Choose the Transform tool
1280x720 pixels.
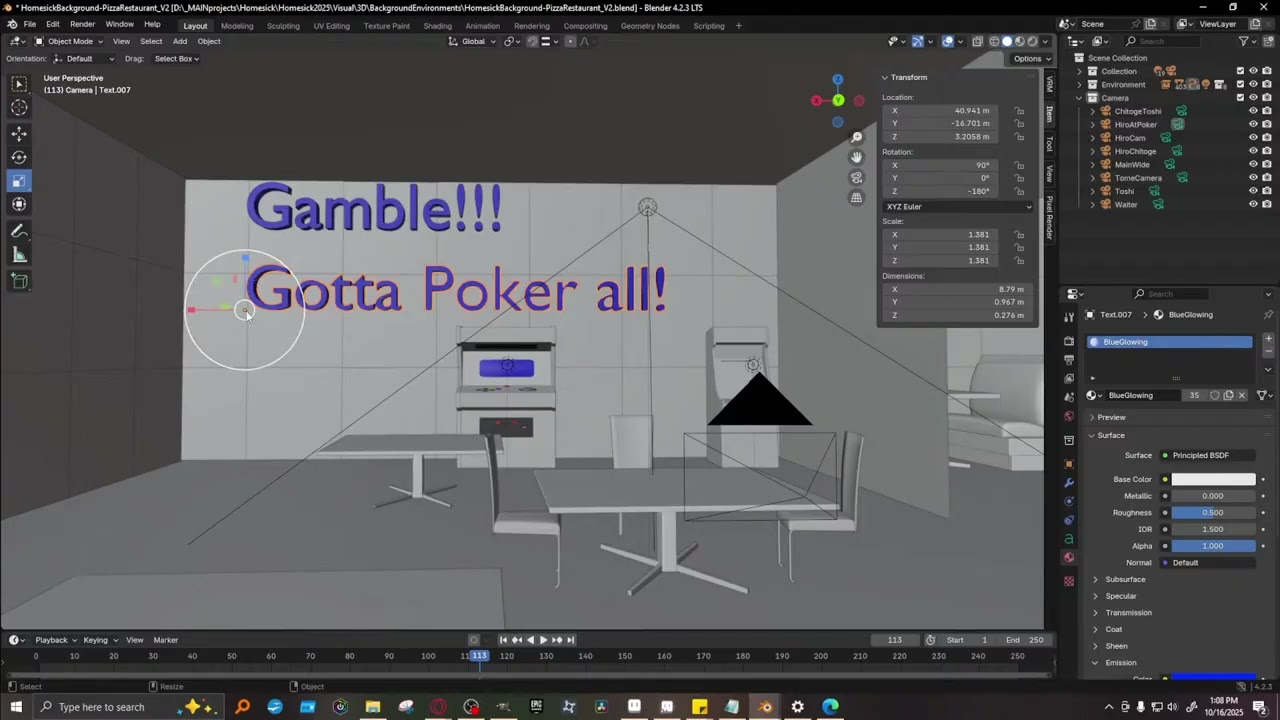pyautogui.click(x=19, y=204)
